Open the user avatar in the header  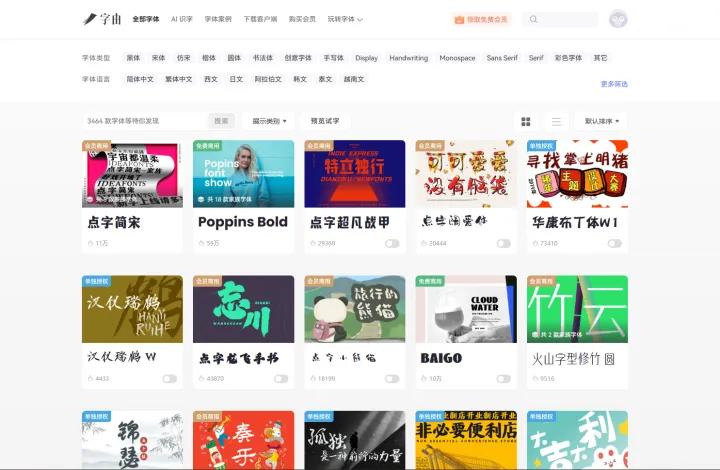618,19
